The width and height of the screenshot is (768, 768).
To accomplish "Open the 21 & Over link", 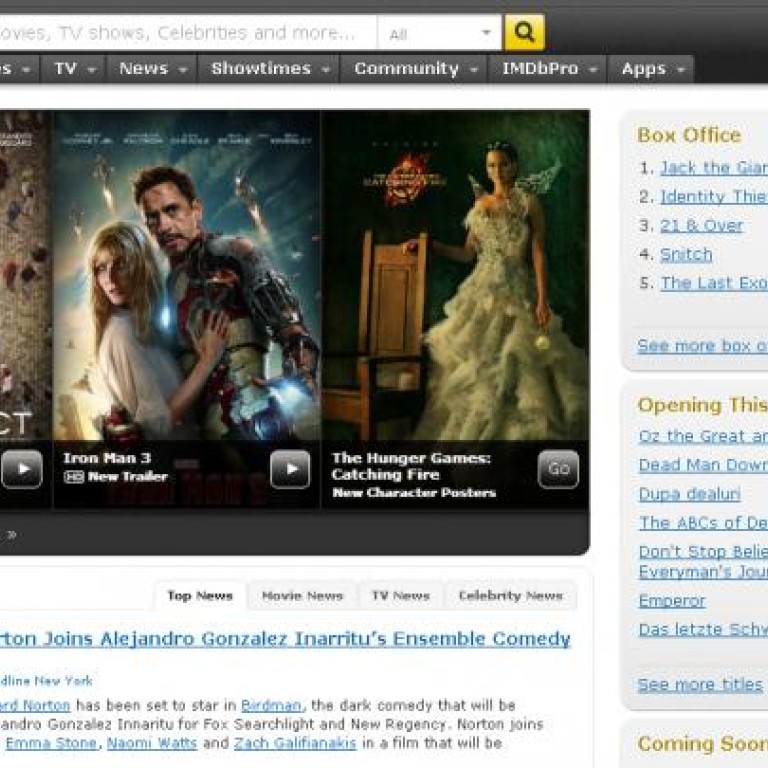I will tap(701, 226).
